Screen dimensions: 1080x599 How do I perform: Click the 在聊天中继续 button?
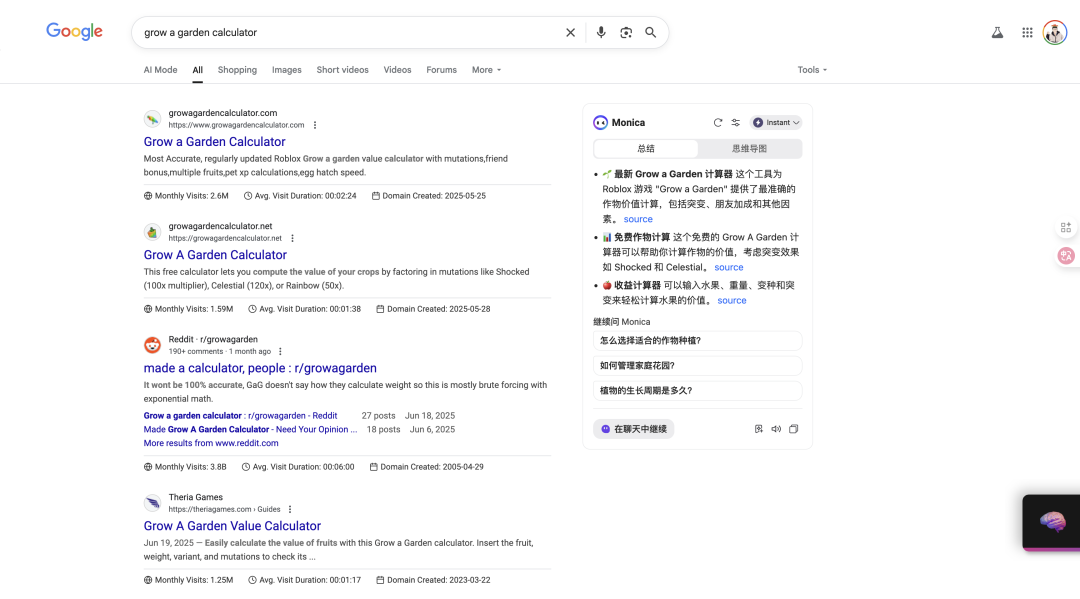coord(634,429)
